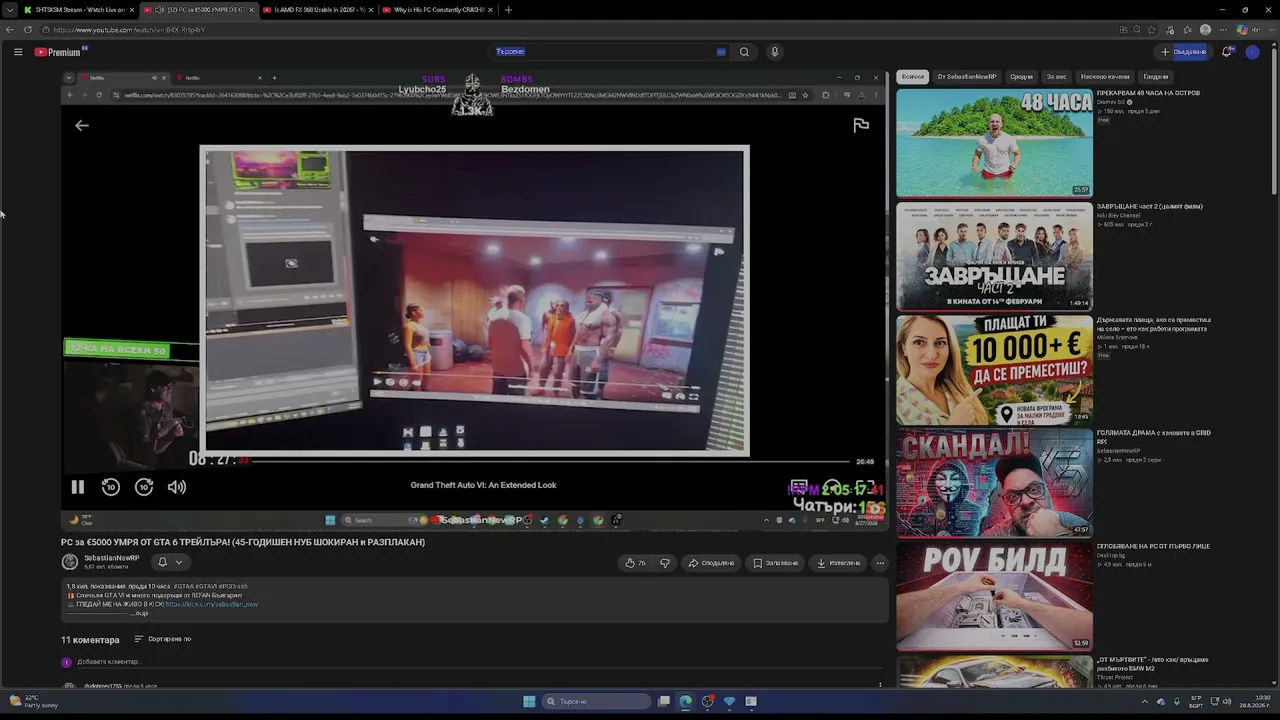Open the ЗАВРЪЩАНЕ част 2 video thumbnail
The image size is (1280, 720).
click(x=994, y=256)
